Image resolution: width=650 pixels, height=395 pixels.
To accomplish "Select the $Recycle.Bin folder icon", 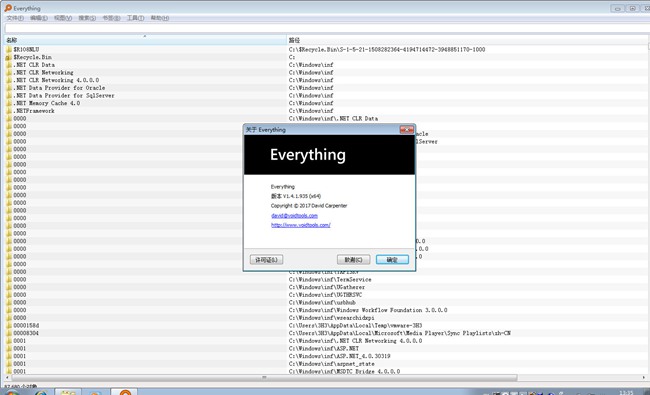I will 9,57.
